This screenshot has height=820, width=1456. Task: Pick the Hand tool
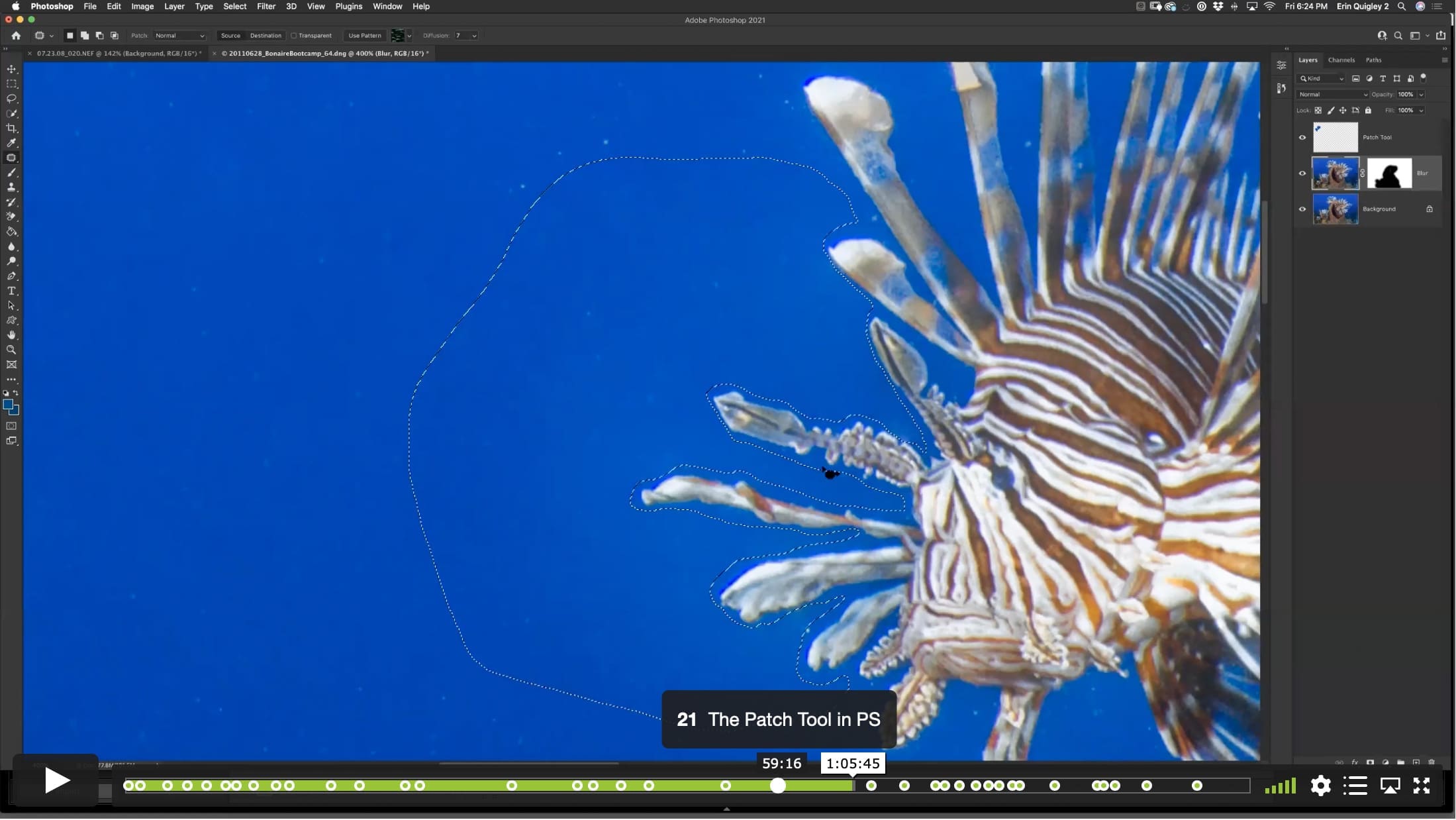pos(11,335)
